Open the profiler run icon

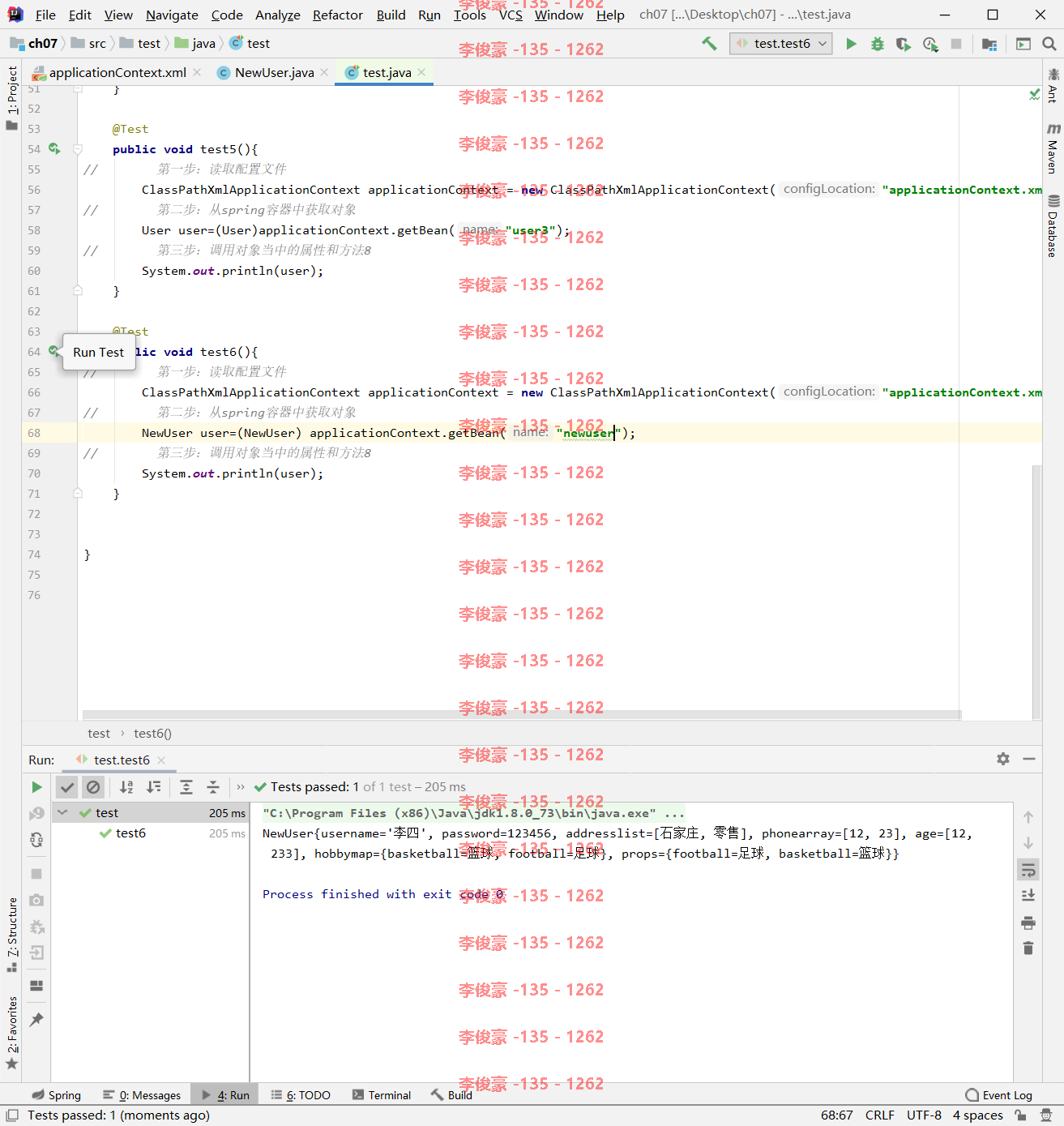[930, 44]
